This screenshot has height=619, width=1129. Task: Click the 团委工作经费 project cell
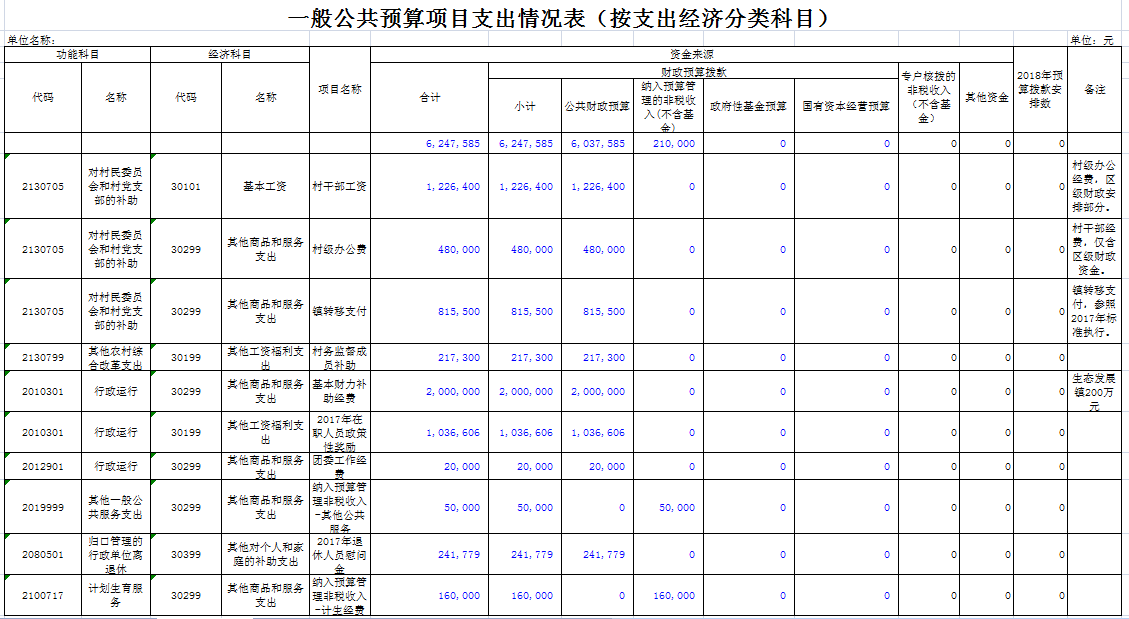pyautogui.click(x=340, y=466)
